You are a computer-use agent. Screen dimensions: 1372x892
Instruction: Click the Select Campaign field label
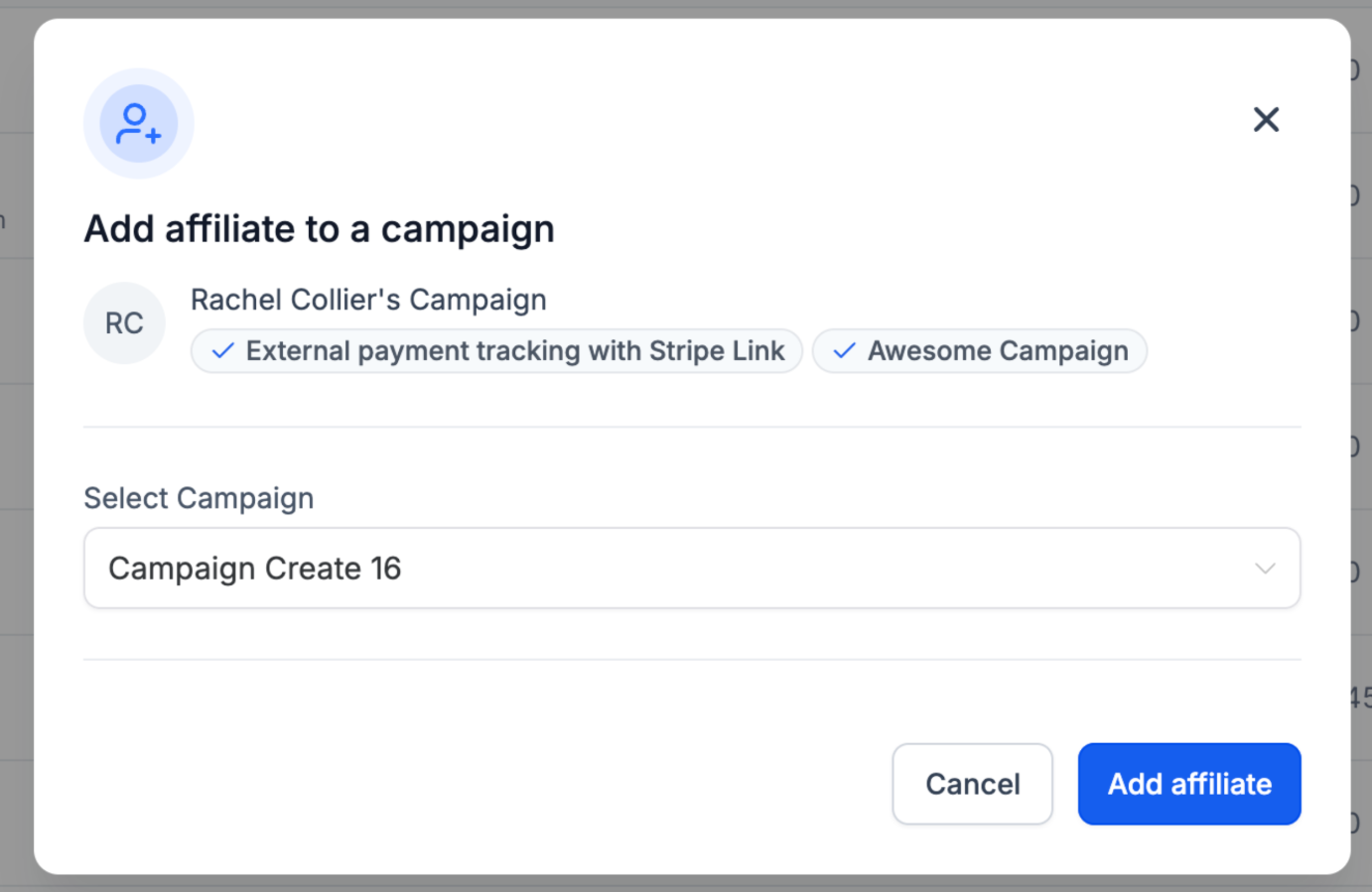[x=199, y=498]
